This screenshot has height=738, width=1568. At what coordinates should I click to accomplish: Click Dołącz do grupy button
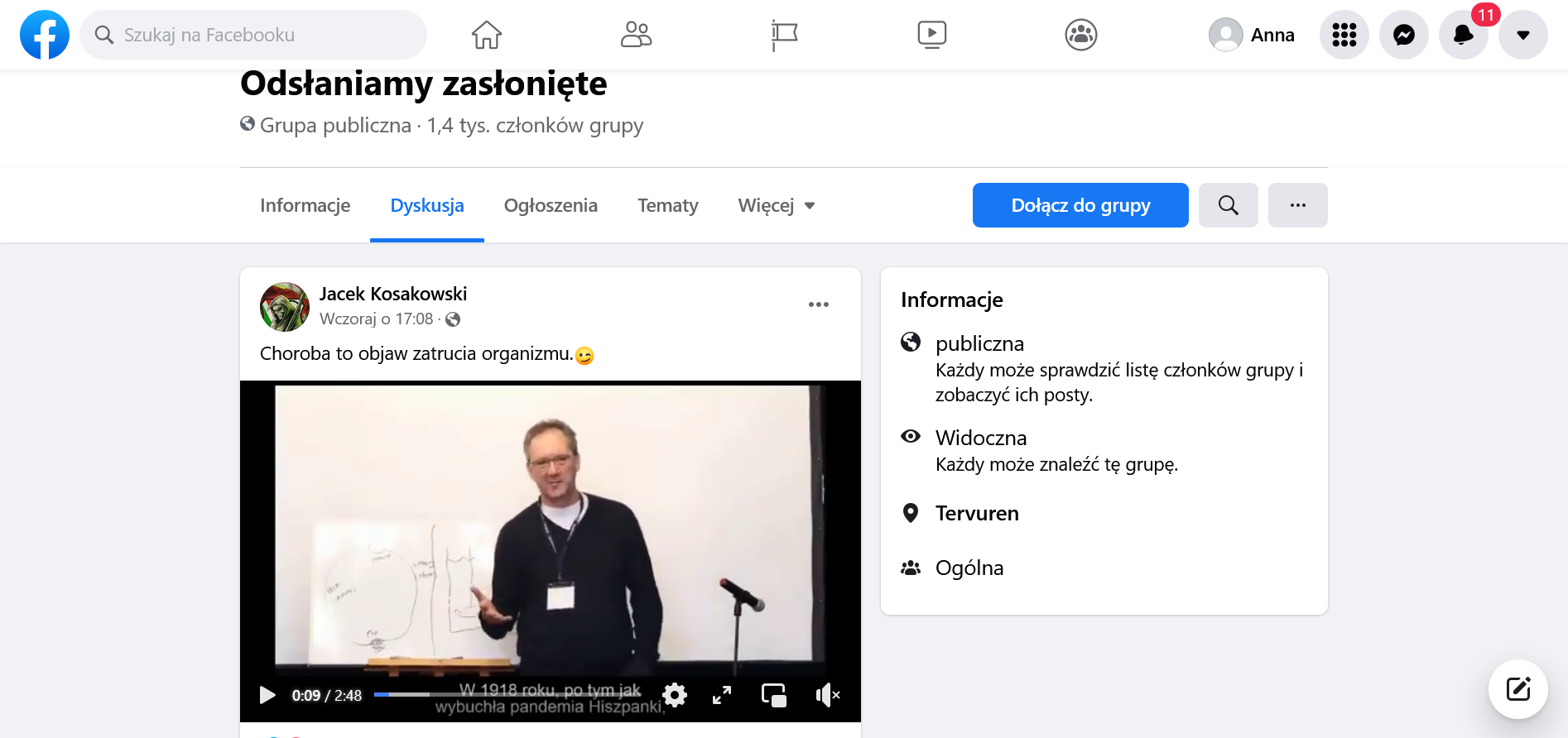pyautogui.click(x=1080, y=205)
